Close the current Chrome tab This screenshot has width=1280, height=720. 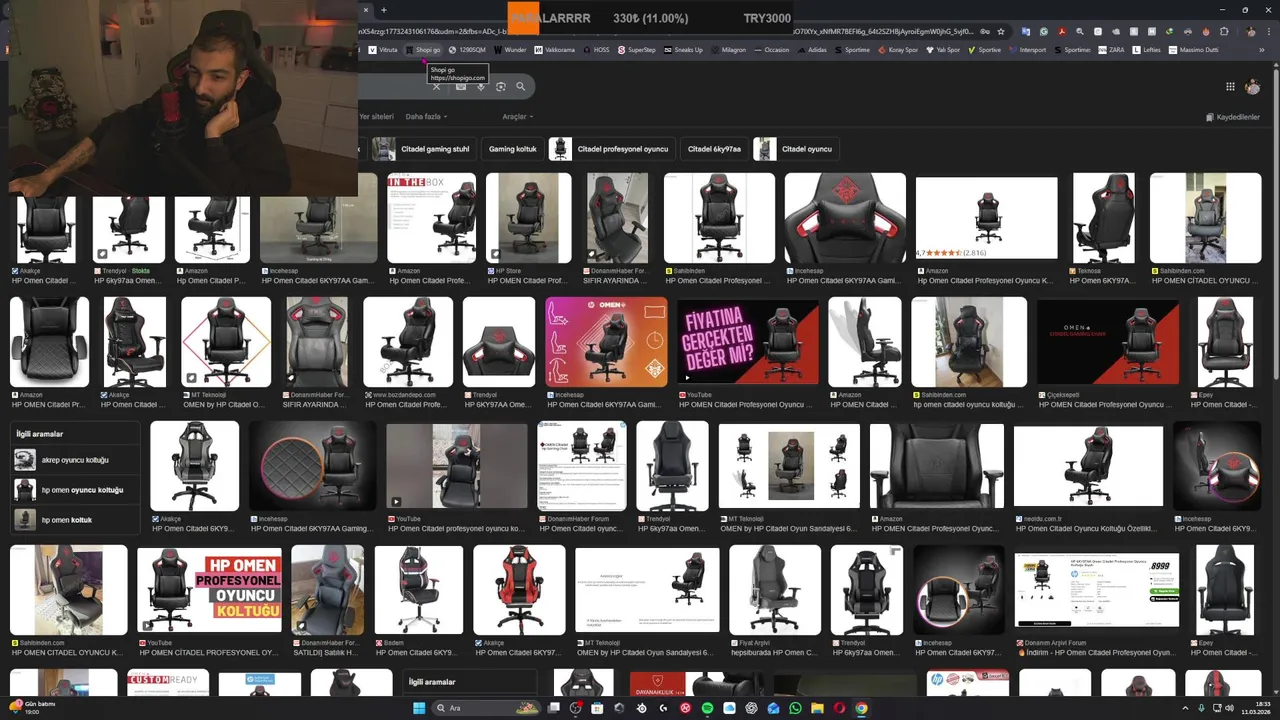tap(366, 10)
